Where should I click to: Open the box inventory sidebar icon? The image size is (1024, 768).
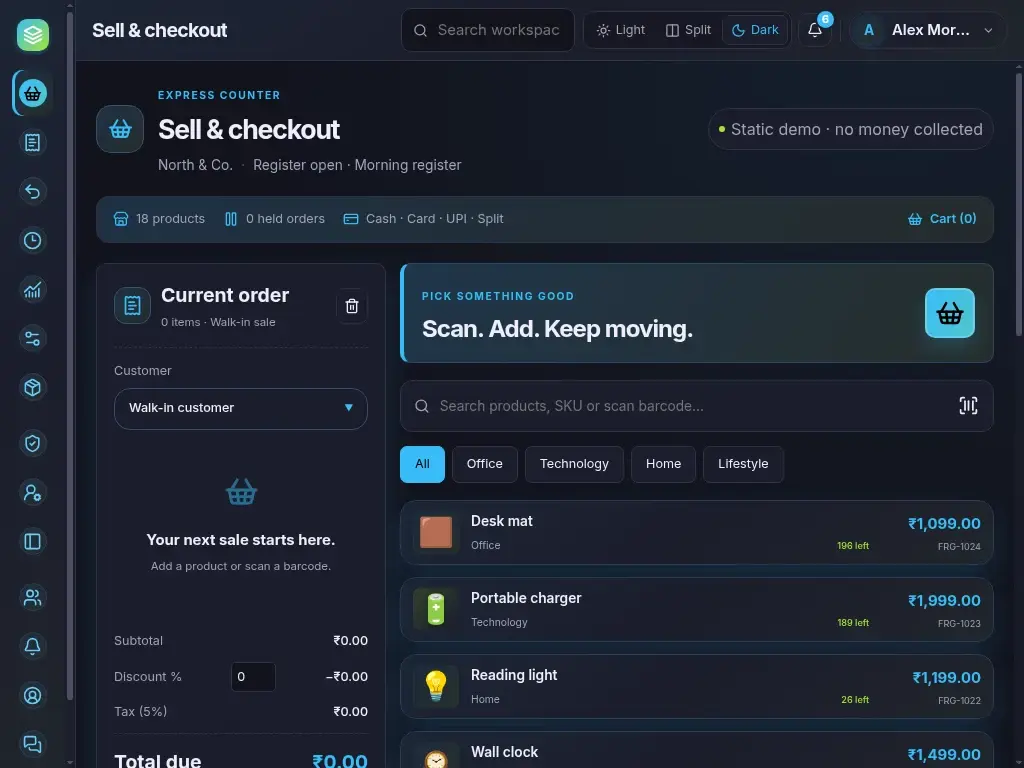pyautogui.click(x=33, y=387)
